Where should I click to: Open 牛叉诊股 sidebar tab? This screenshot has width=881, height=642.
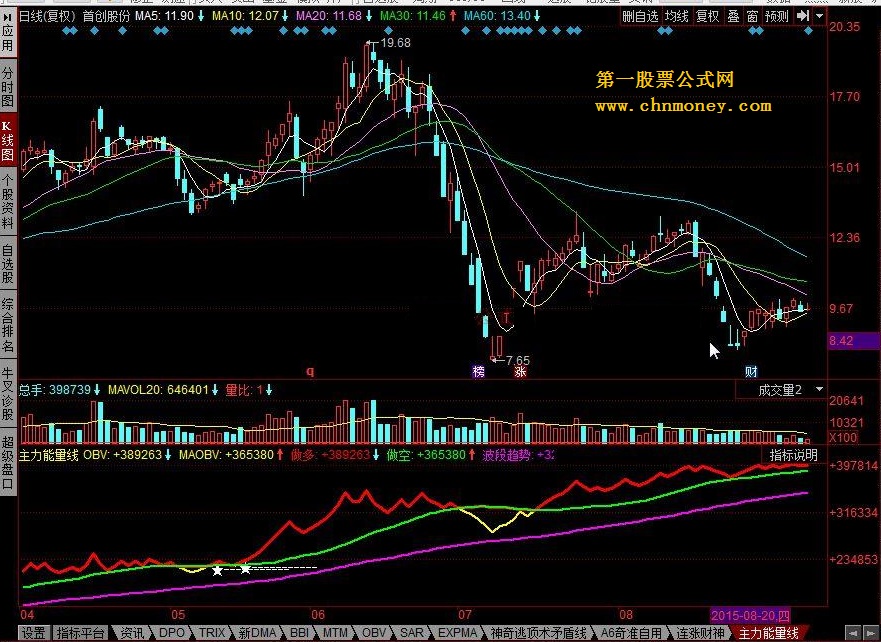8,394
